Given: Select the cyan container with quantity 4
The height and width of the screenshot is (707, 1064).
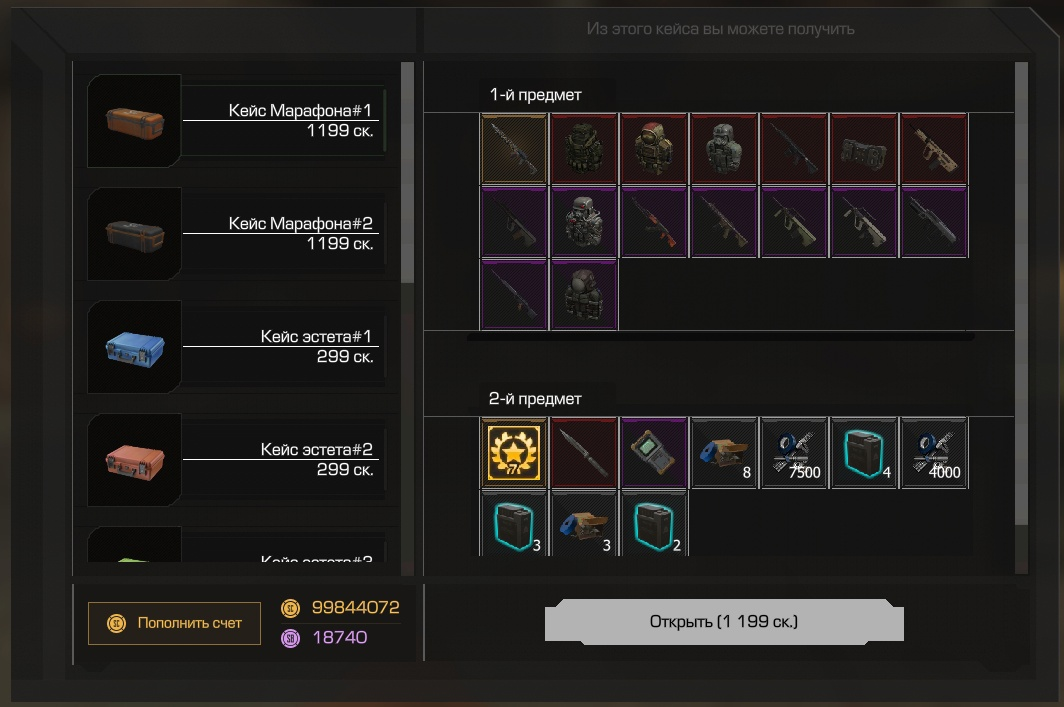Looking at the screenshot, I should point(864,453).
